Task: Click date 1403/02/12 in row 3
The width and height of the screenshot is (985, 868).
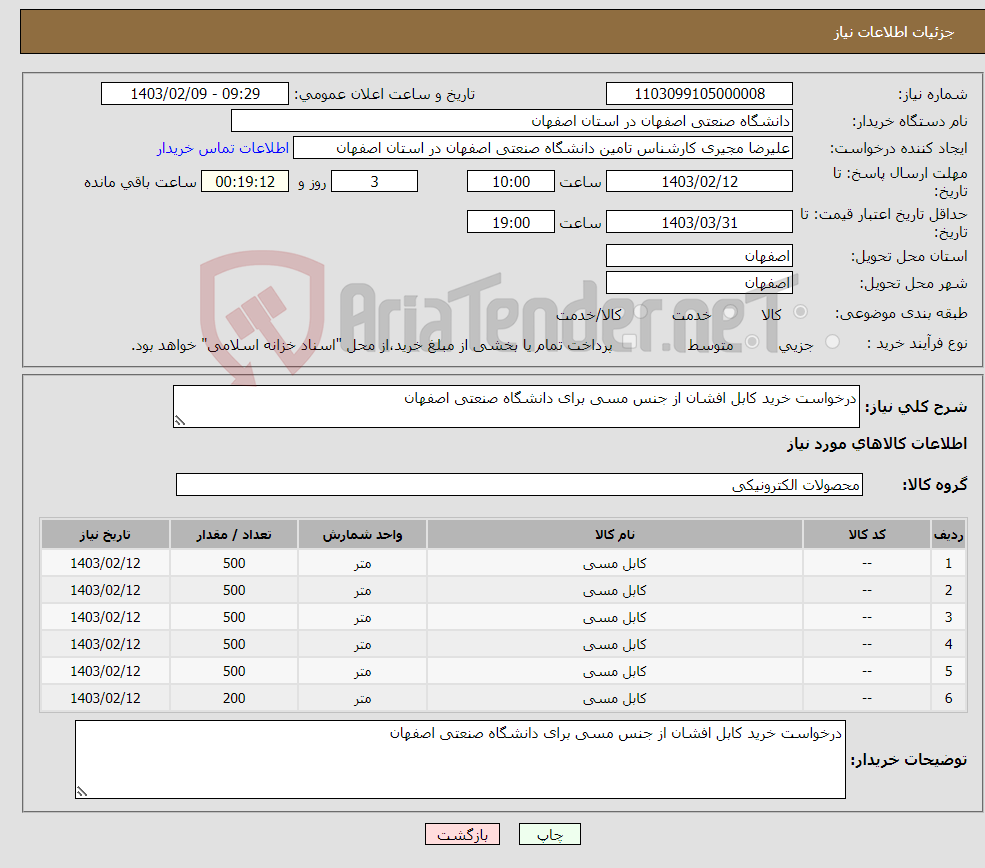Action: point(105,617)
